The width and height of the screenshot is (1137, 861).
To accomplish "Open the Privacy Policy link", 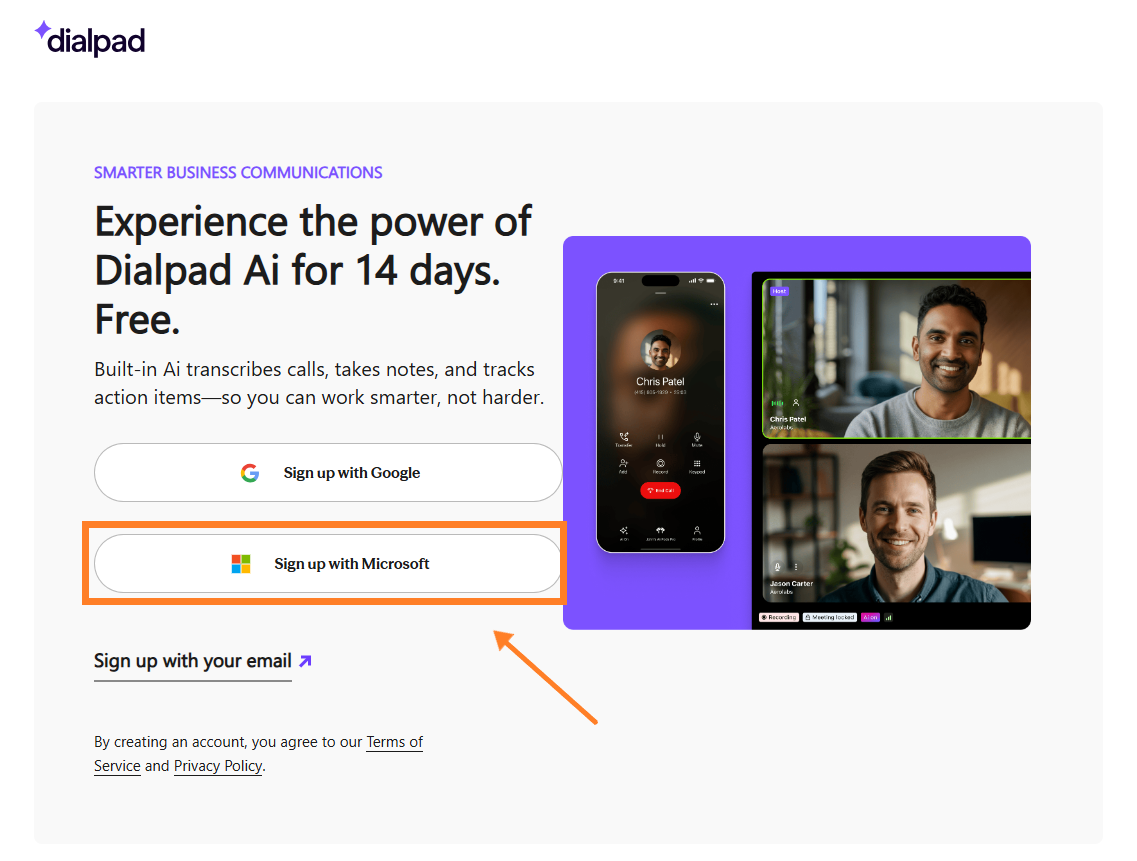I will click(x=218, y=766).
